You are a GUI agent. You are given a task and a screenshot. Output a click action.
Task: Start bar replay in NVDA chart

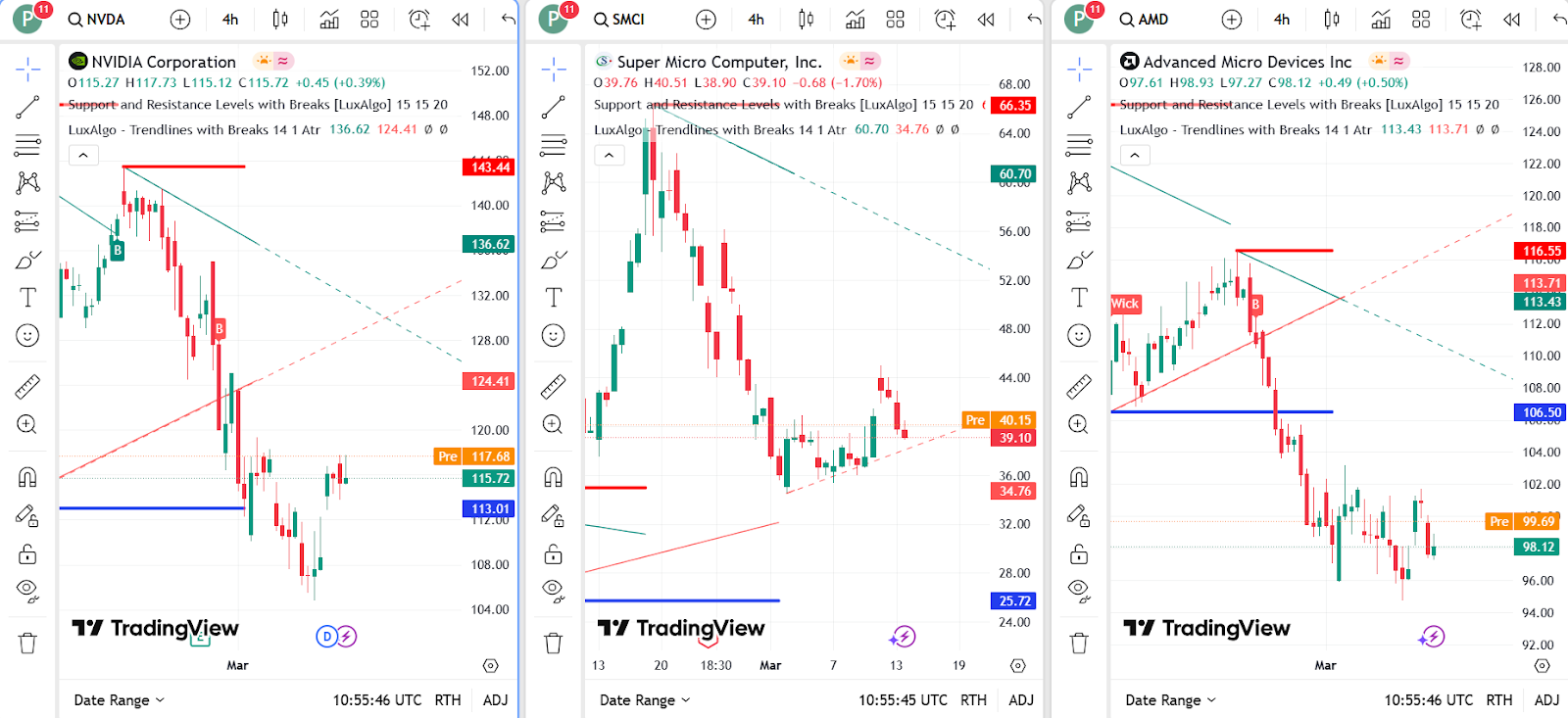460,20
